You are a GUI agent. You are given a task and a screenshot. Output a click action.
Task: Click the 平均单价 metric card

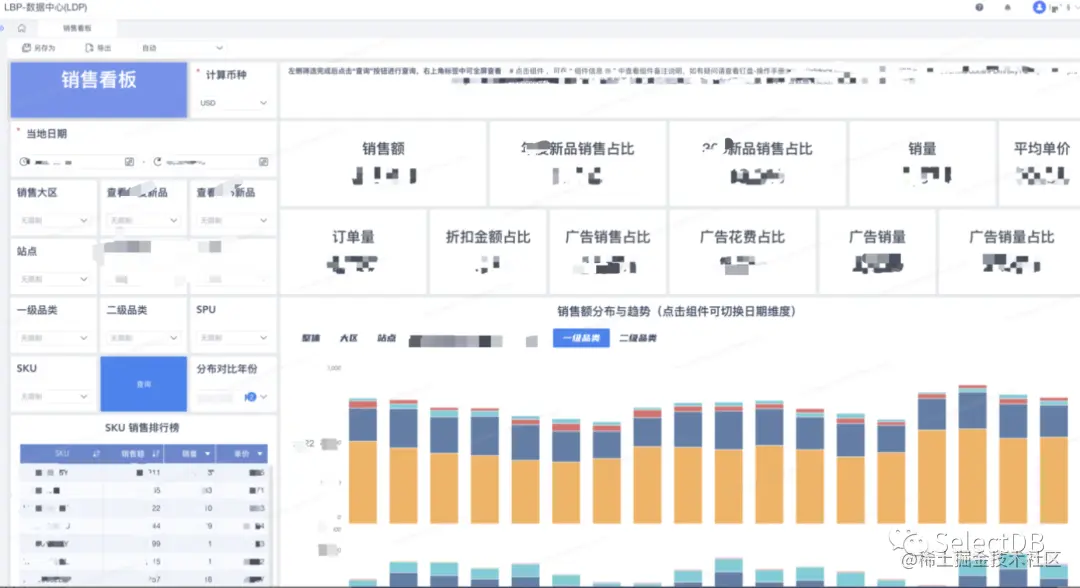(x=1039, y=164)
